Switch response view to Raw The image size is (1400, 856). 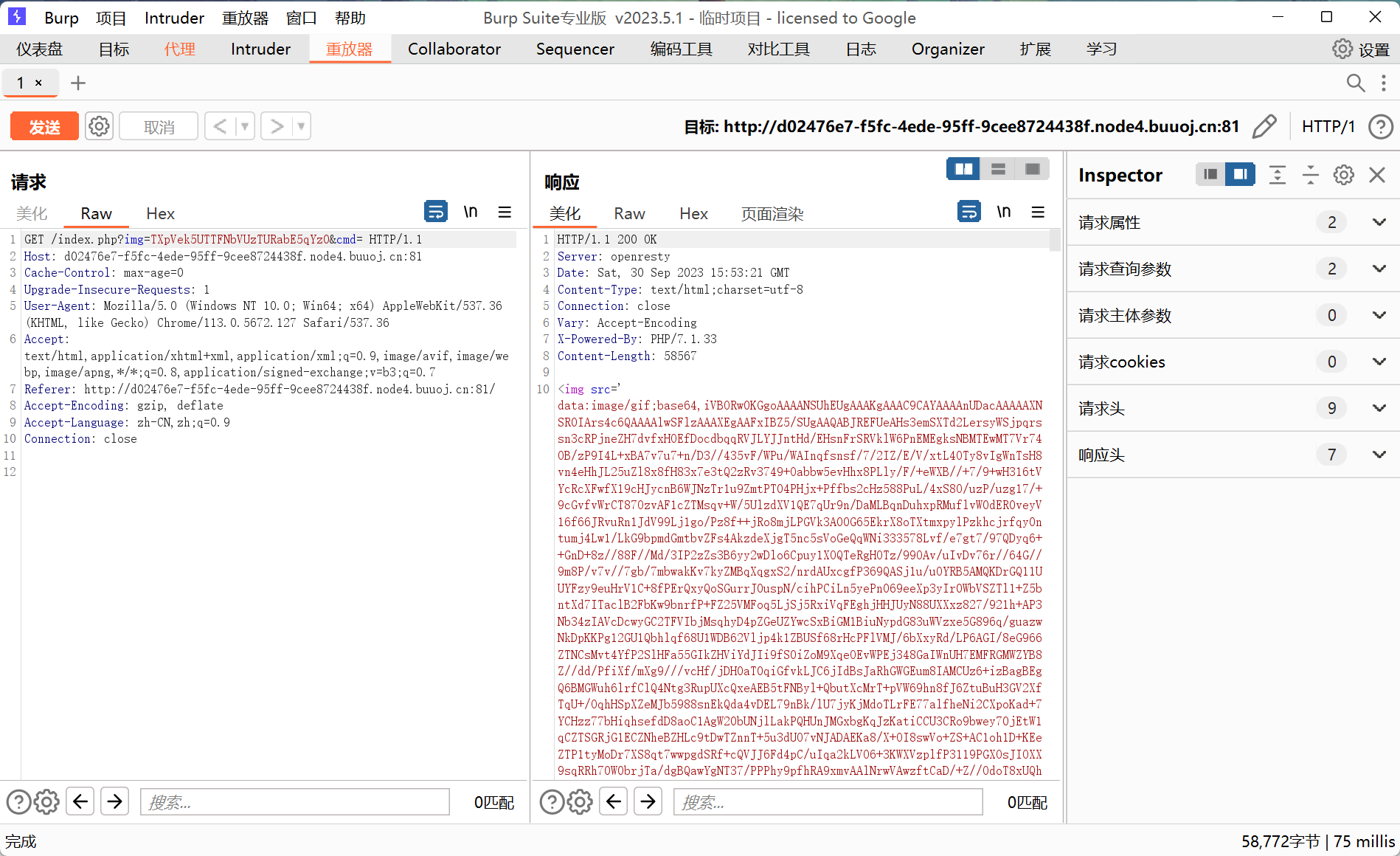point(630,213)
